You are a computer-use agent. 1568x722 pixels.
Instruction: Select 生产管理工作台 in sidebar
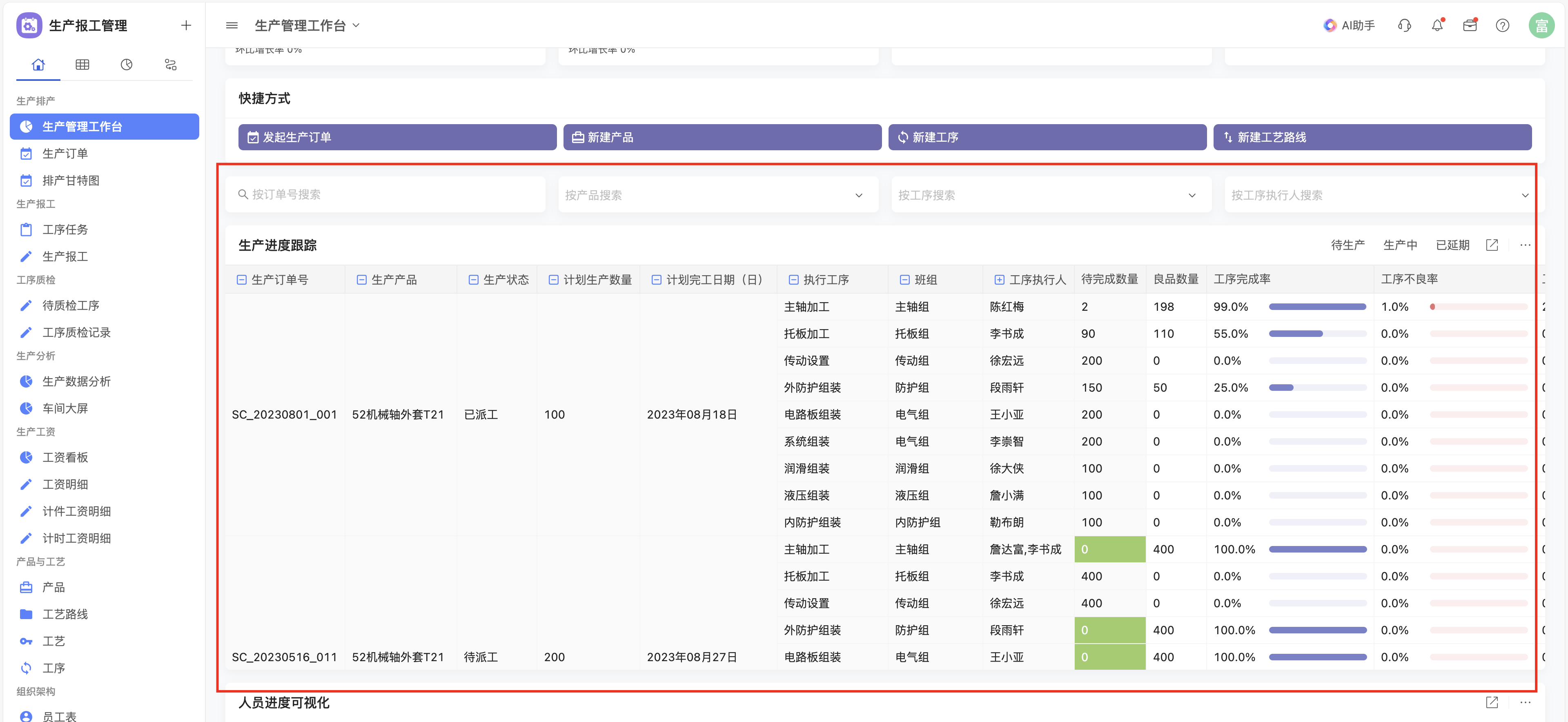click(105, 127)
